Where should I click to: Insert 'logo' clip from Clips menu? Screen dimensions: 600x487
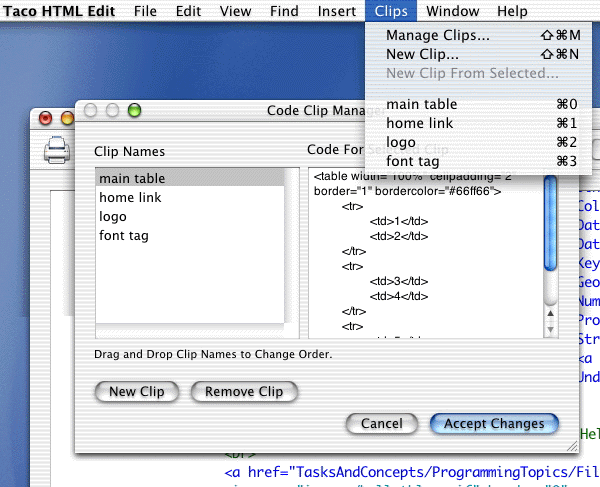coord(478,142)
